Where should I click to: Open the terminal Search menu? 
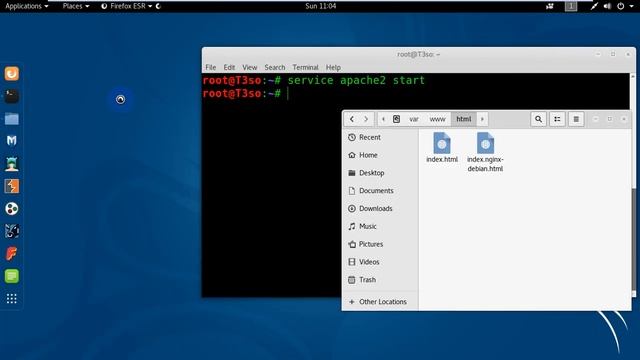(275, 67)
